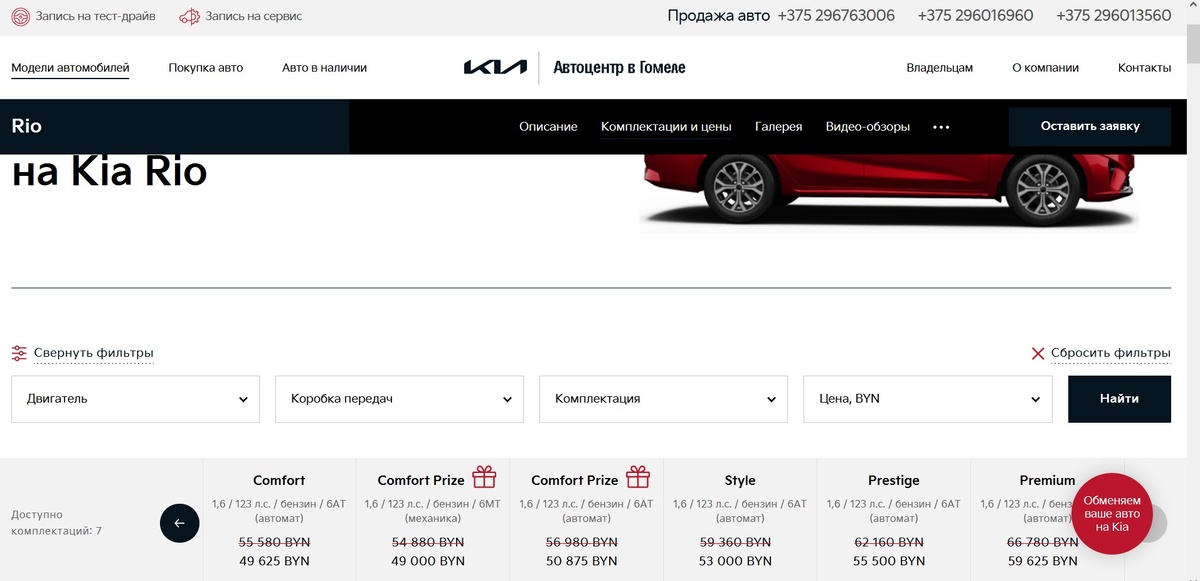Click the test-drive steering wheel icon
1200x581 pixels.
coord(20,16)
